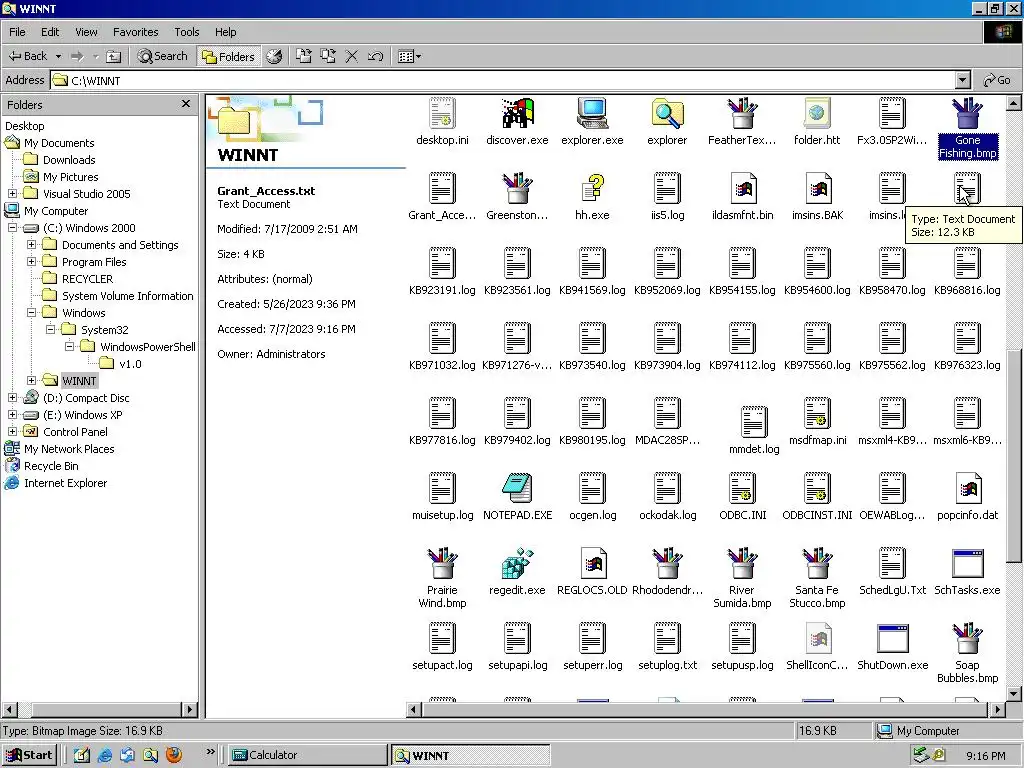Close the Folders pane
The image size is (1024, 768).
pos(185,104)
